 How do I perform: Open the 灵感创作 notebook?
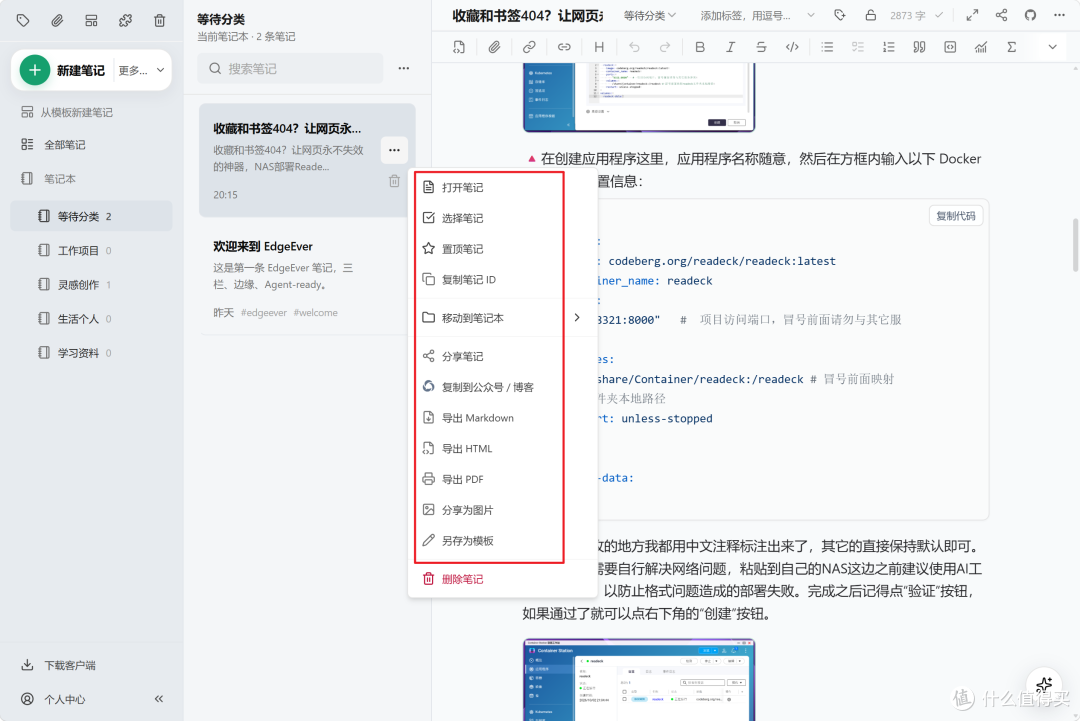coord(91,284)
